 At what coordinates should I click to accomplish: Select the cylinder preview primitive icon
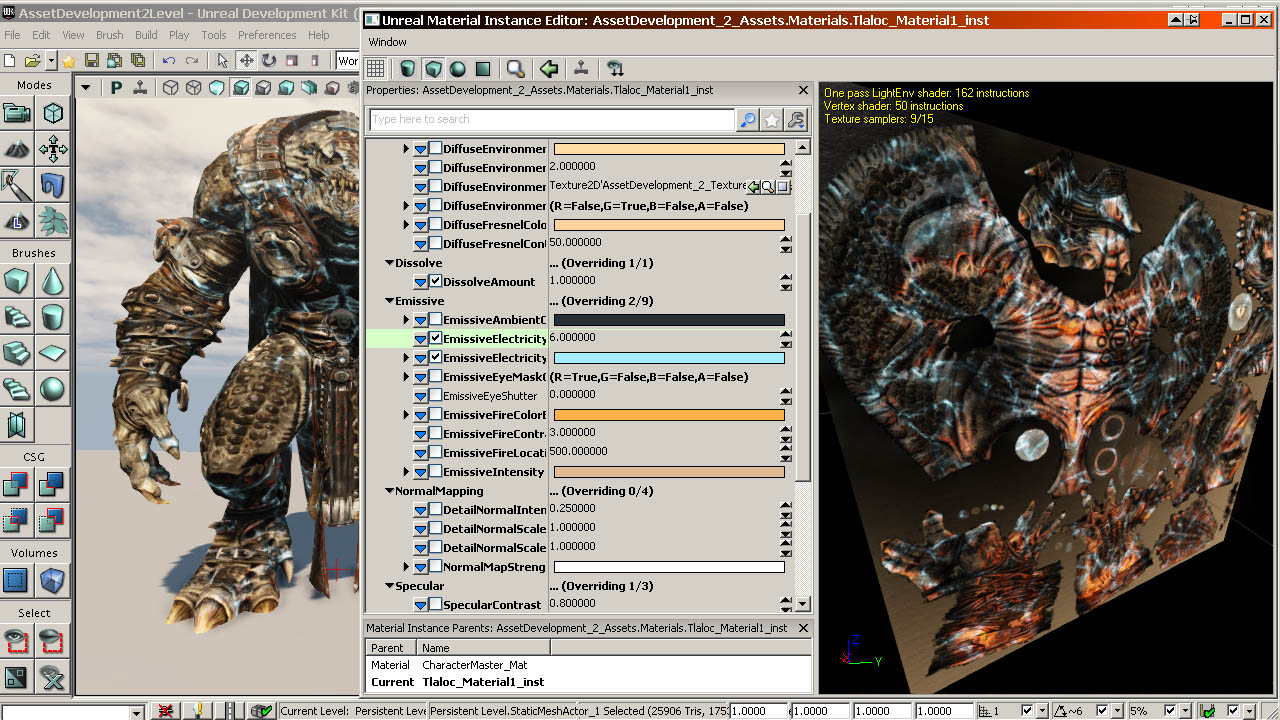pyautogui.click(x=408, y=69)
